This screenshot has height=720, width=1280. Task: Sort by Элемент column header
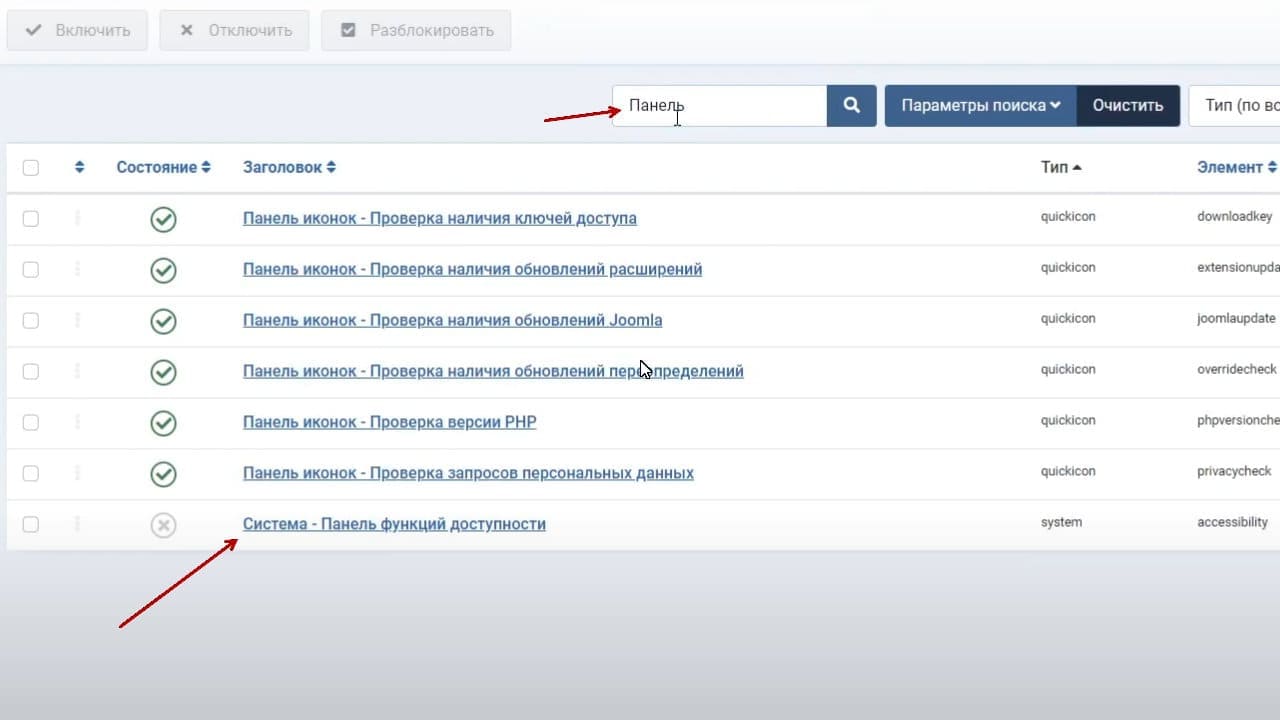click(1237, 167)
